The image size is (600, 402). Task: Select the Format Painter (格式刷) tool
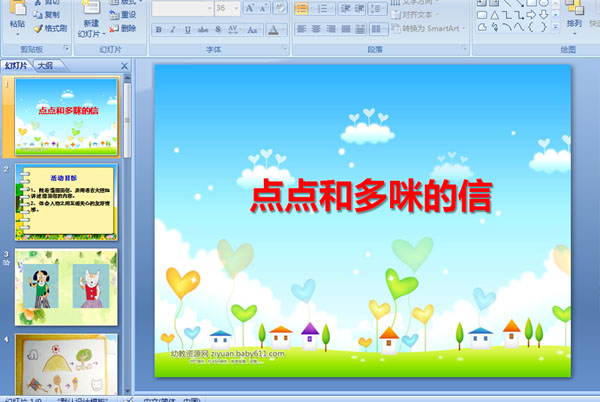(x=49, y=28)
